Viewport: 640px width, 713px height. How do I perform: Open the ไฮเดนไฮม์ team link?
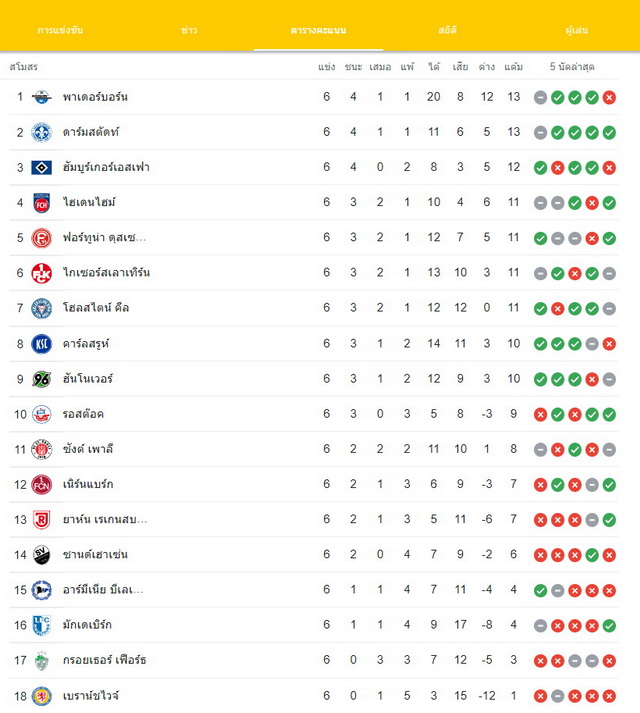tap(89, 202)
